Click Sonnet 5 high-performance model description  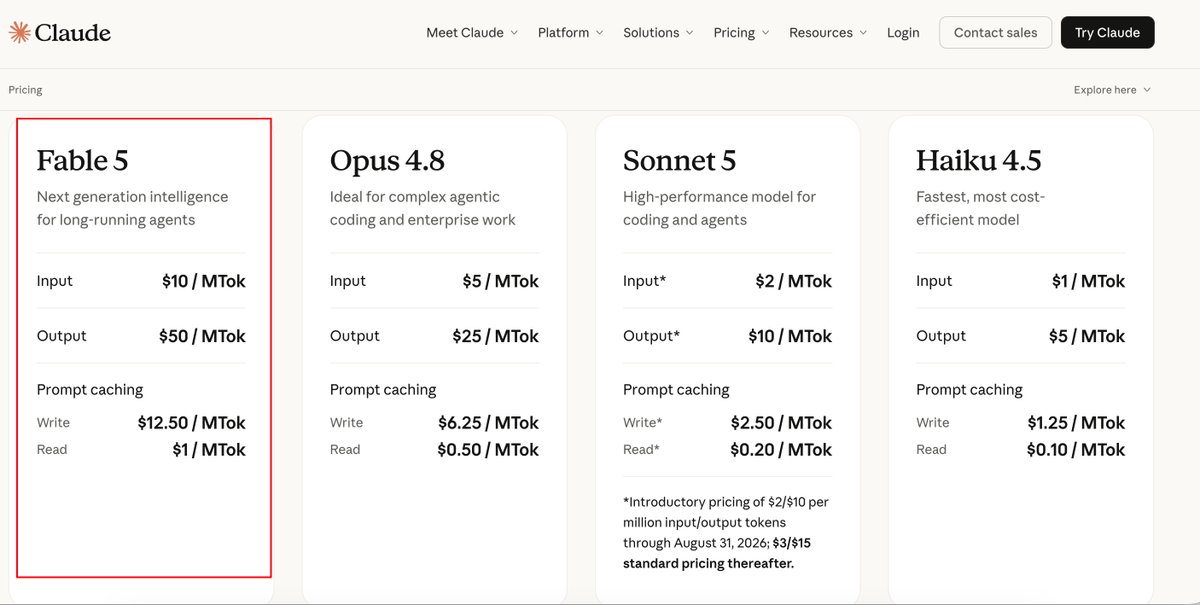[720, 208]
